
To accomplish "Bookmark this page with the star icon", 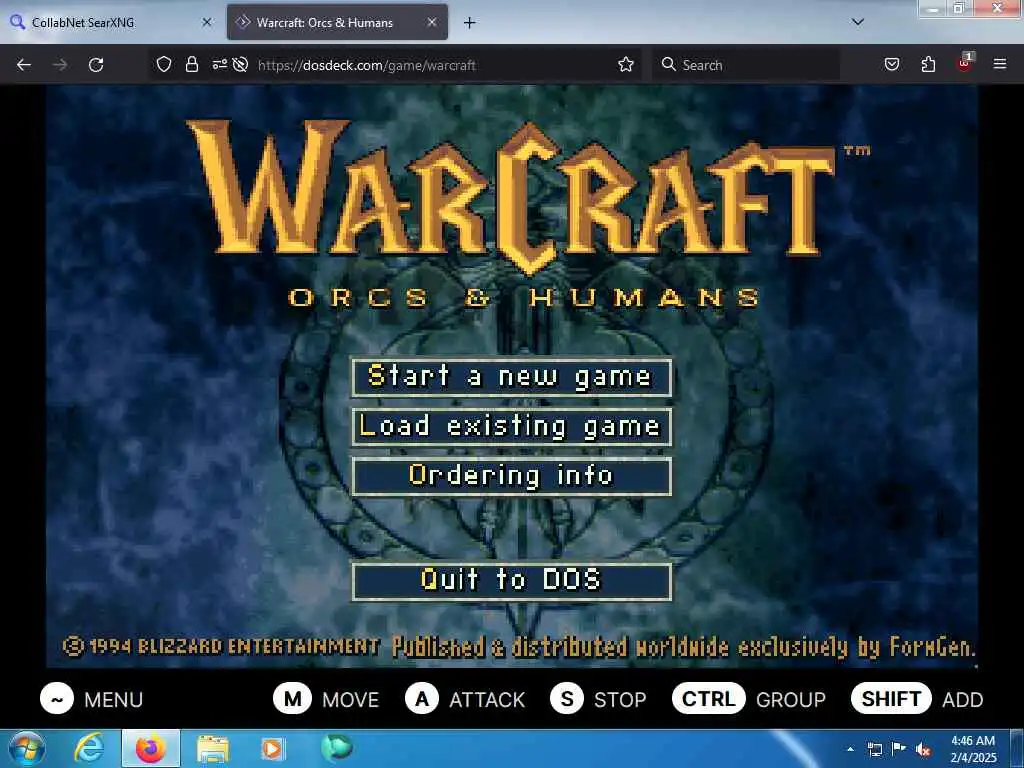I will [626, 64].
